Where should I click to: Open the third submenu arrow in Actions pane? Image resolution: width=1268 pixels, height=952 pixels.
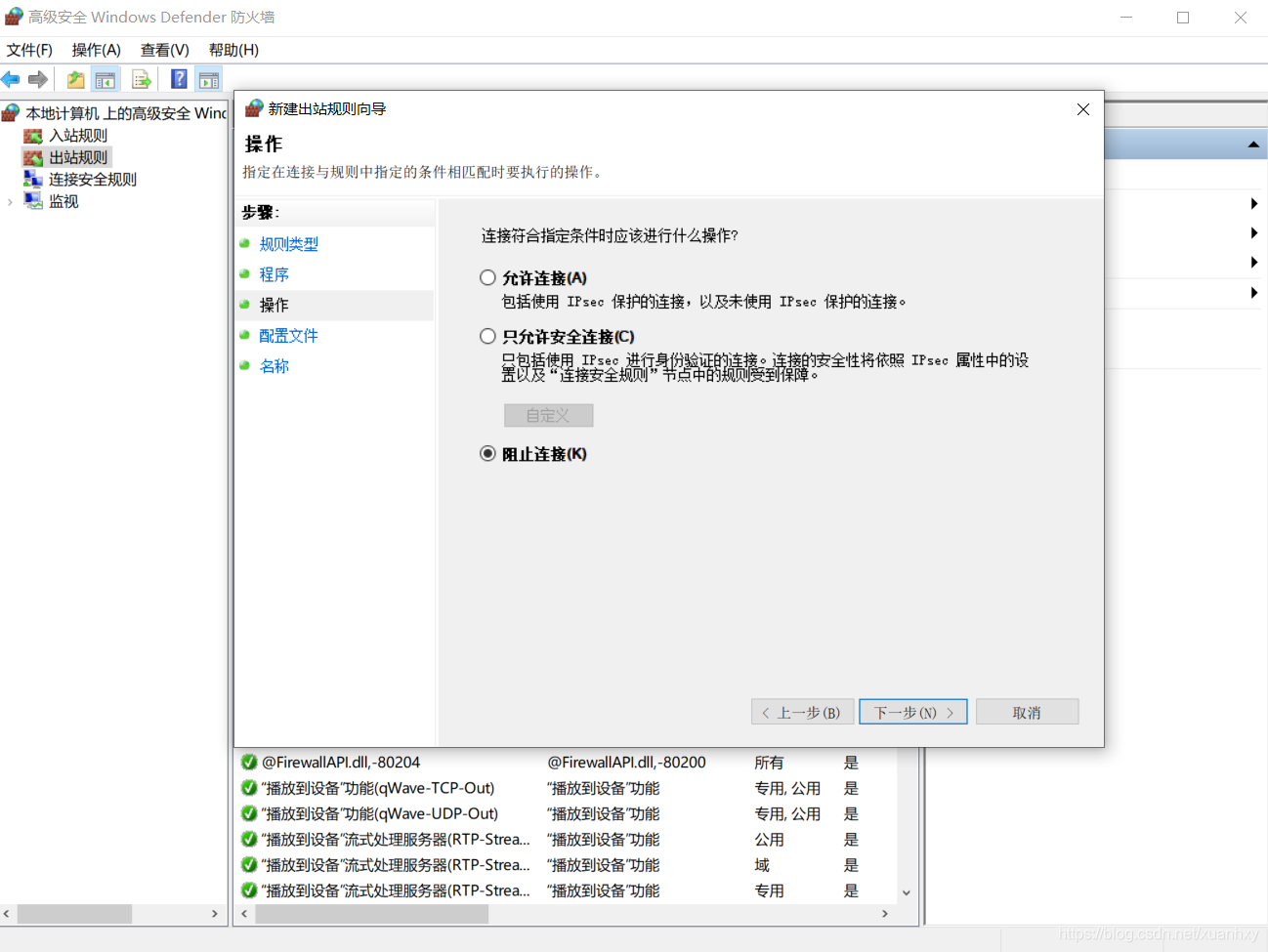pos(1254,263)
